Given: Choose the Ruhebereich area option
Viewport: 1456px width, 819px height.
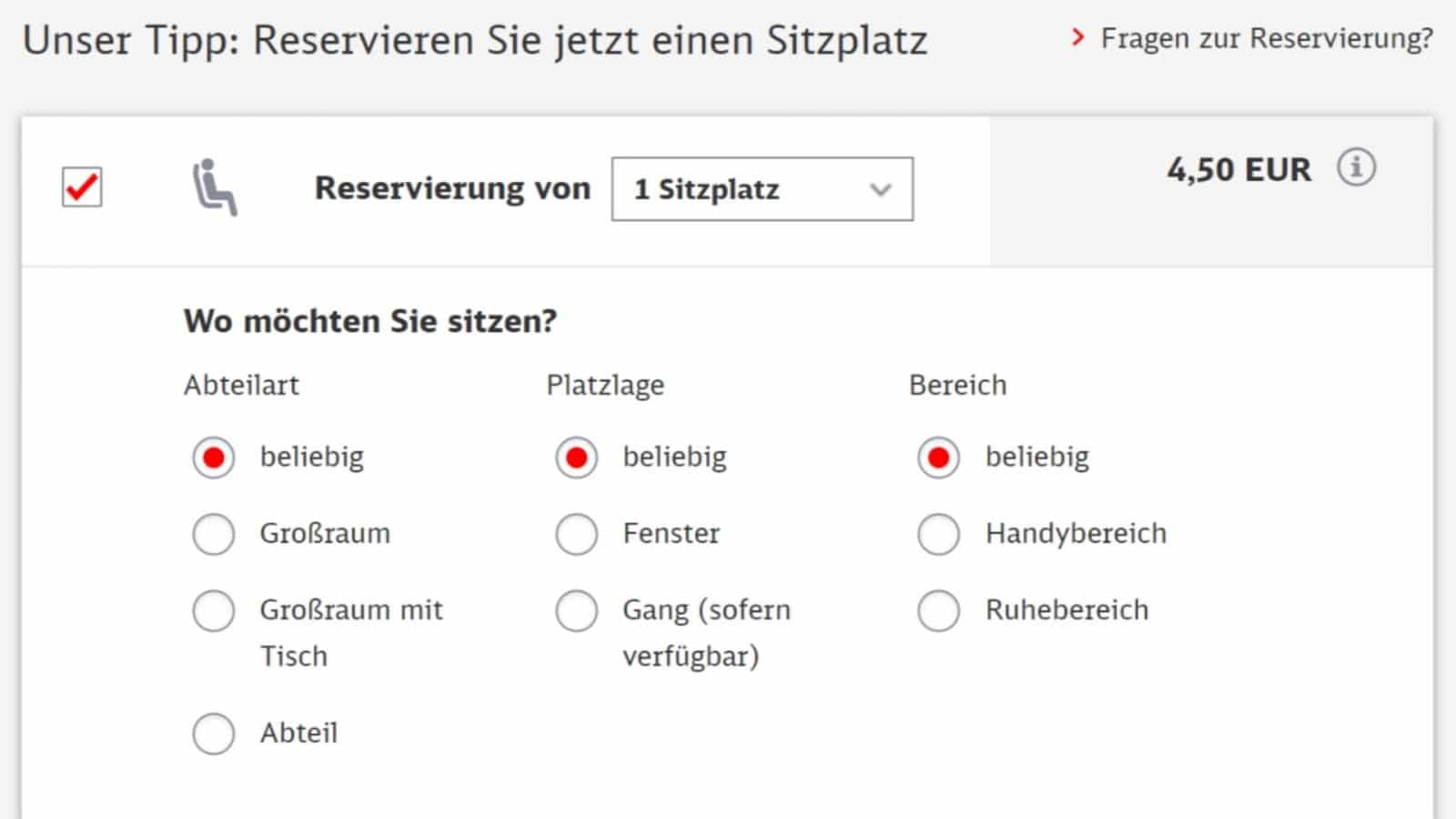Looking at the screenshot, I should coord(938,611).
